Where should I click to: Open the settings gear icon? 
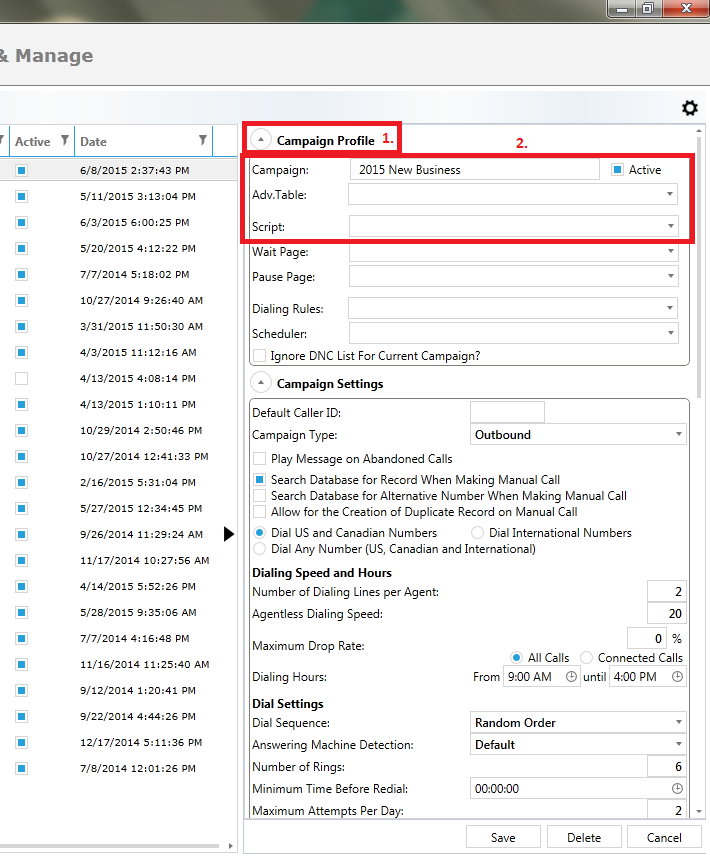pyautogui.click(x=689, y=108)
